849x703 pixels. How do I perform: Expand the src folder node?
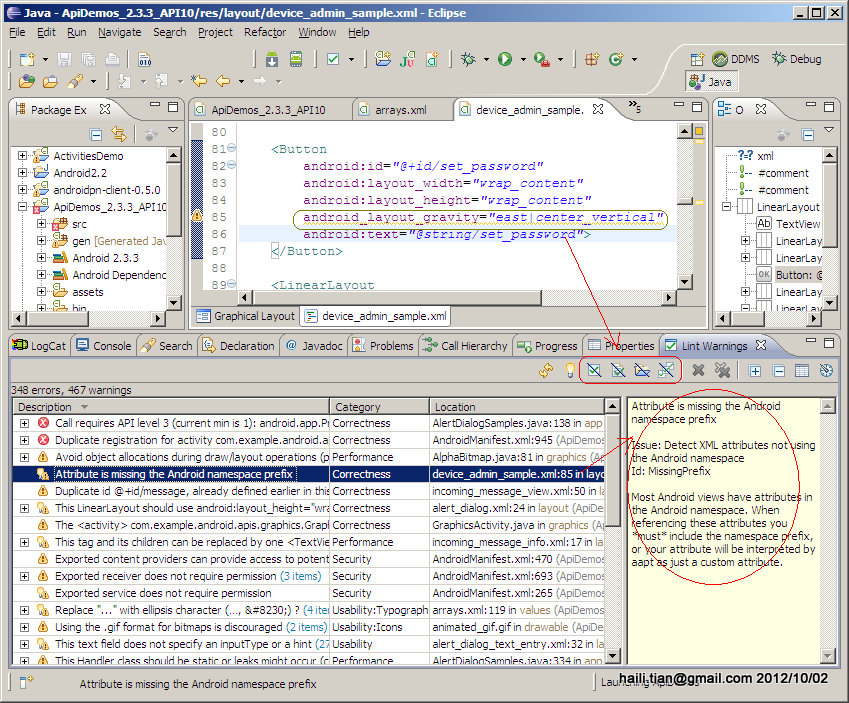tap(41, 224)
